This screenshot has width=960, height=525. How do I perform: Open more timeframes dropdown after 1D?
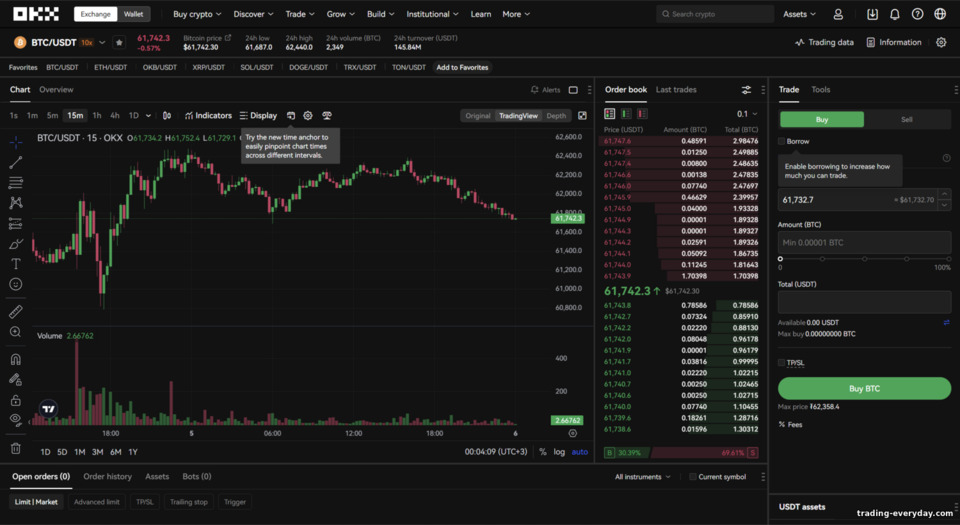[x=148, y=116]
